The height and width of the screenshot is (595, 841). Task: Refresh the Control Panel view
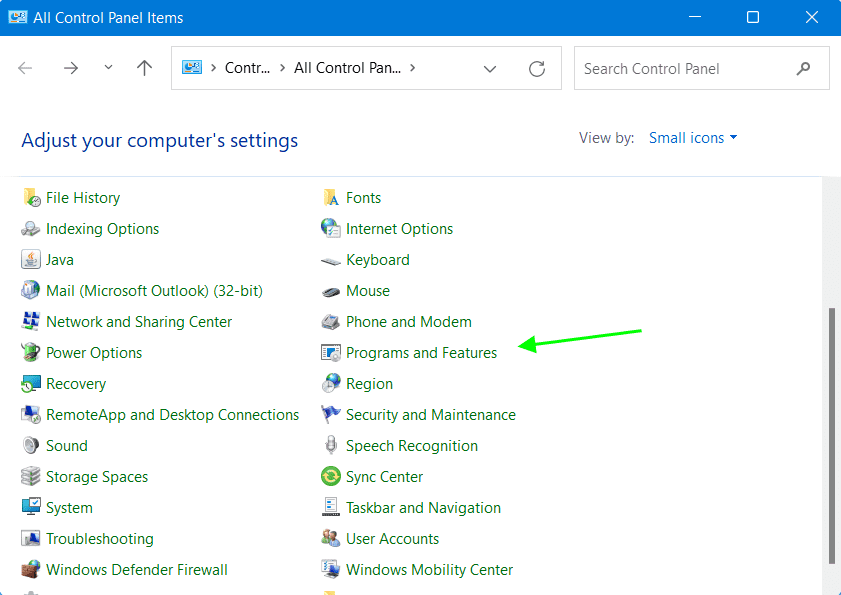[537, 69]
